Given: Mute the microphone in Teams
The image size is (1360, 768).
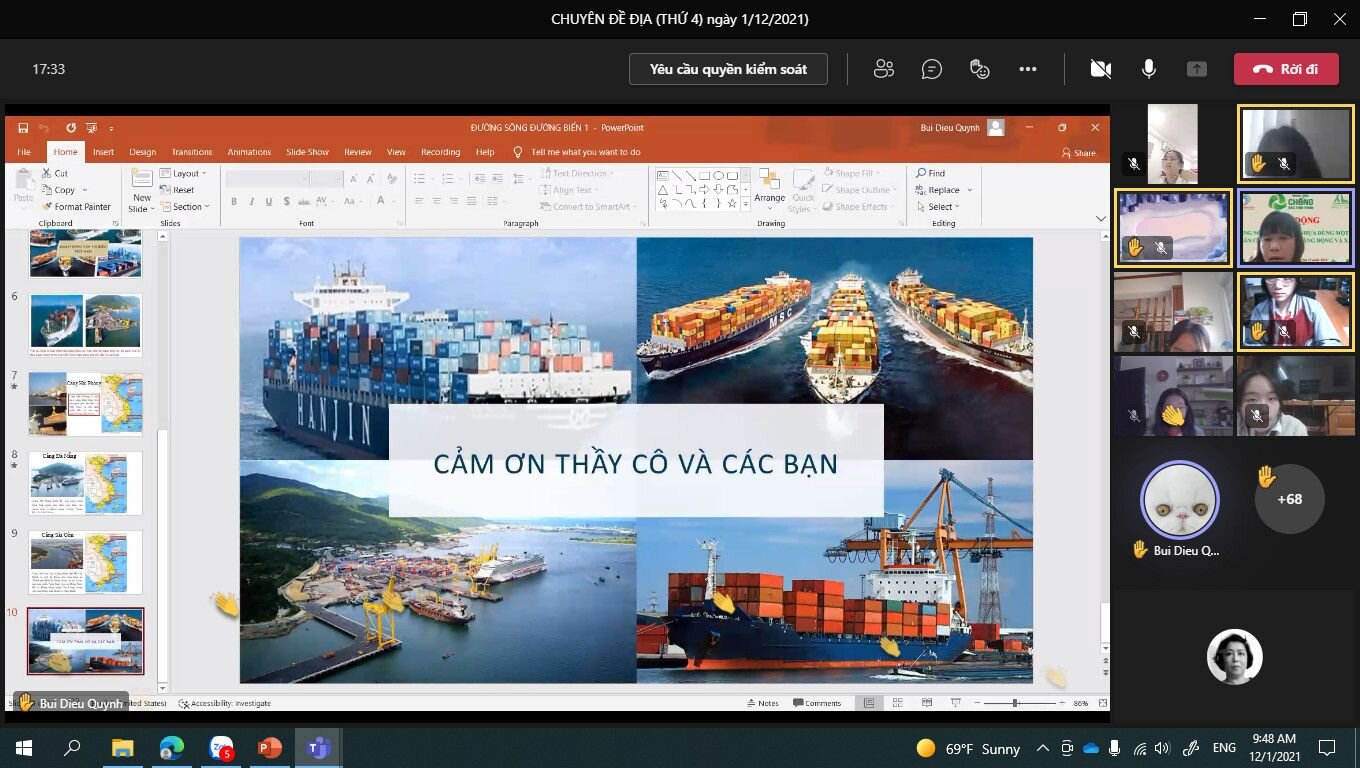Looking at the screenshot, I should (1147, 69).
